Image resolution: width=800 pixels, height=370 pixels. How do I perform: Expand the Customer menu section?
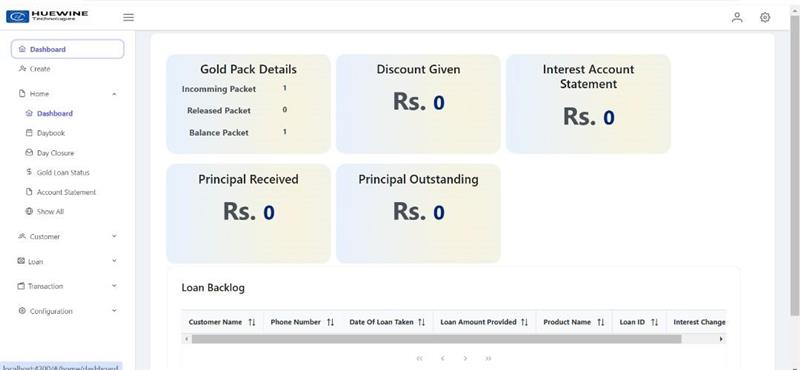coord(67,236)
